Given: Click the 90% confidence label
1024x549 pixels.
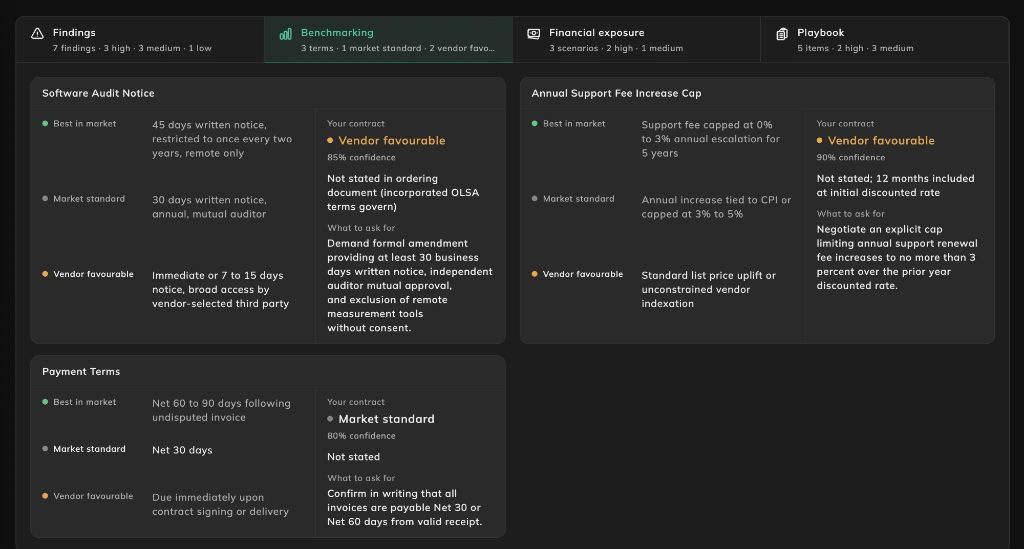Looking at the screenshot, I should click(850, 157).
